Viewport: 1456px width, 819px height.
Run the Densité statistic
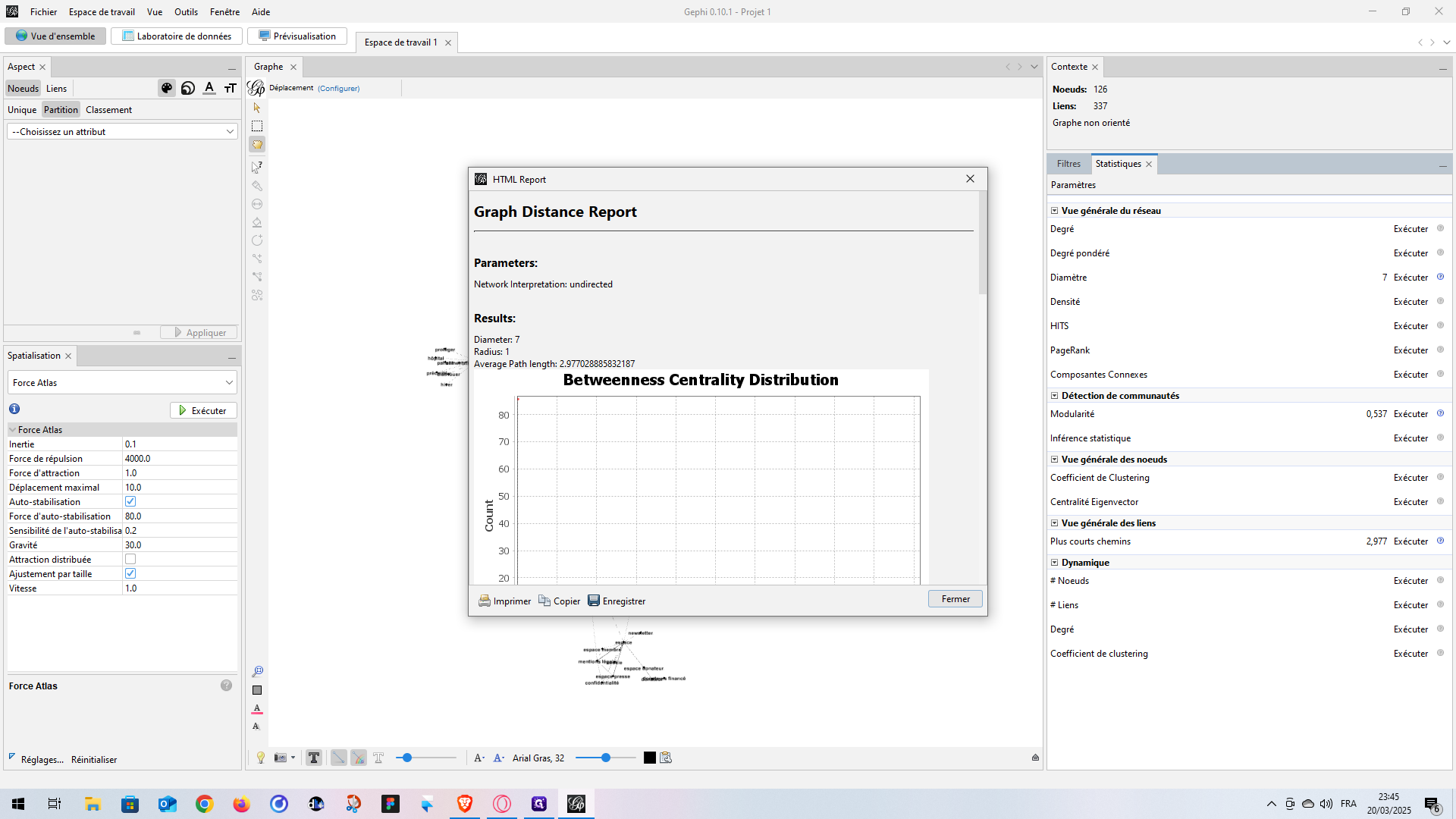coord(1410,301)
